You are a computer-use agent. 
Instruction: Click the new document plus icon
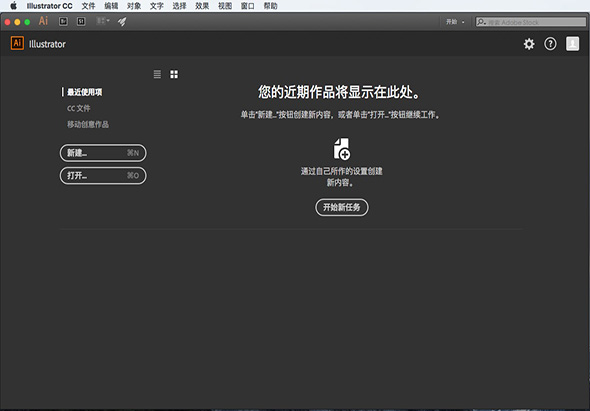tap(342, 149)
